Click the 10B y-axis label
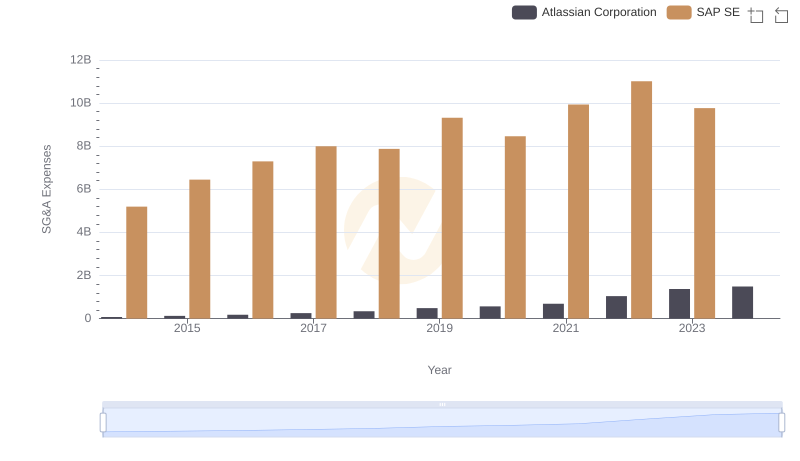 click(x=81, y=103)
